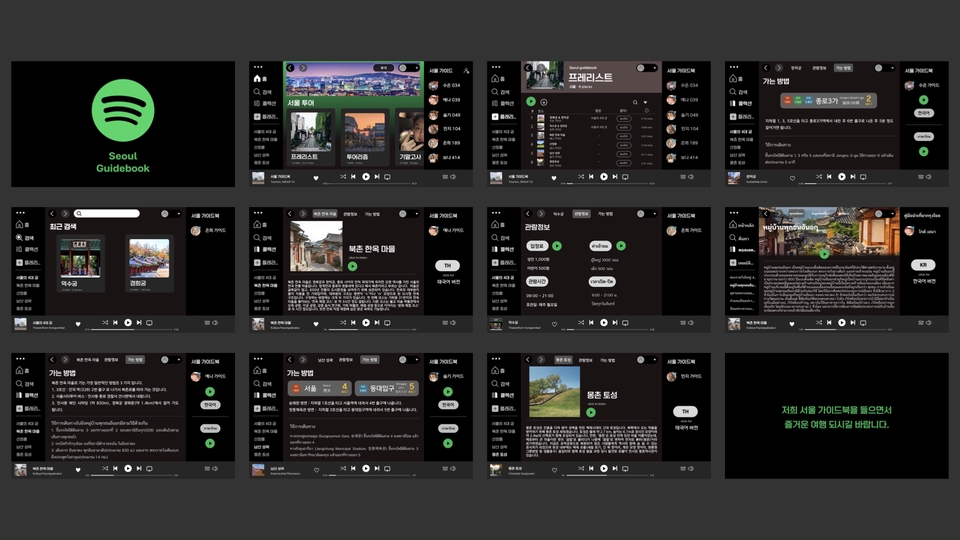Open 덕수궁 recent search card

(80, 263)
